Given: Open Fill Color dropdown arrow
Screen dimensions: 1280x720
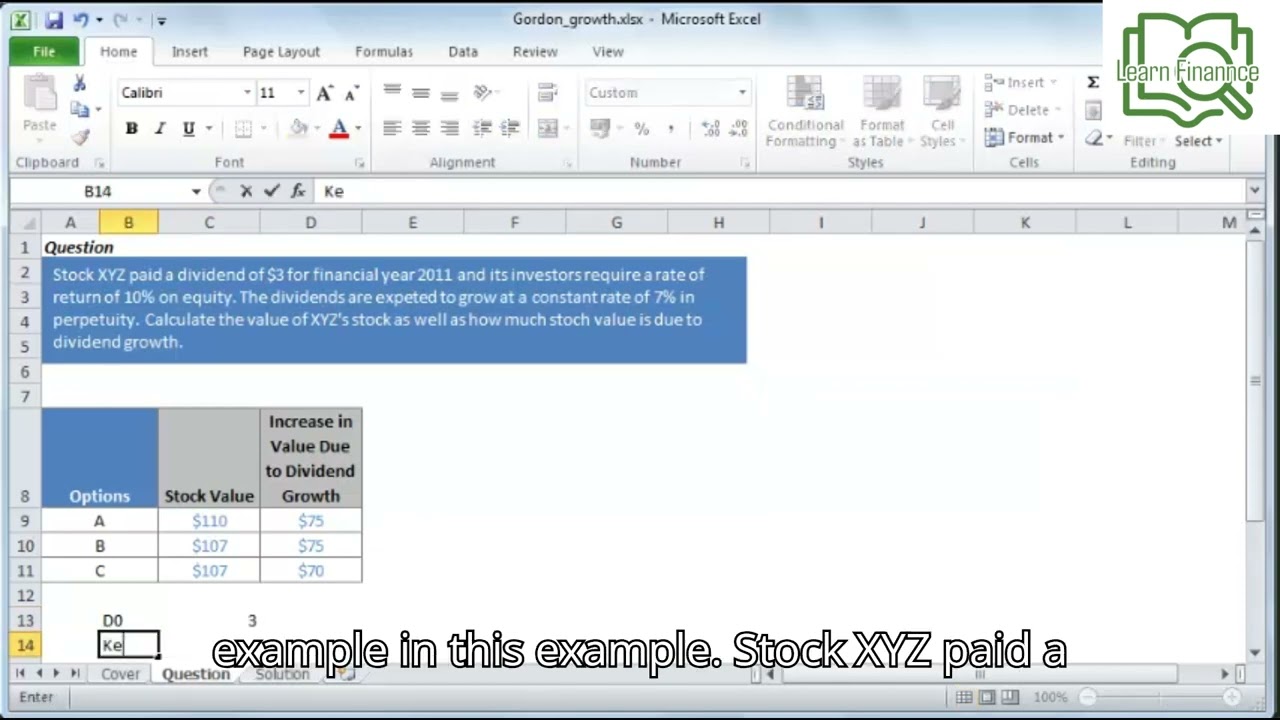Looking at the screenshot, I should pos(317,128).
